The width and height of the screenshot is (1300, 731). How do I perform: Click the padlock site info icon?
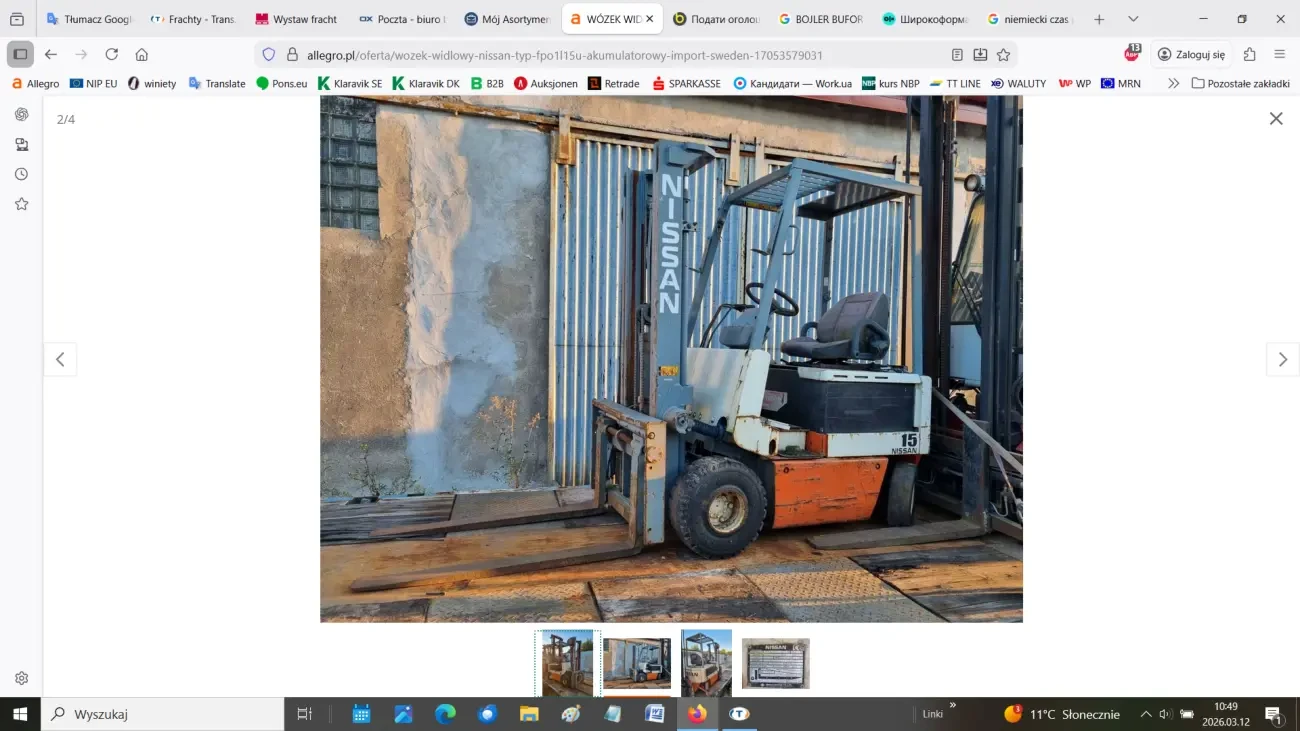(x=292, y=55)
